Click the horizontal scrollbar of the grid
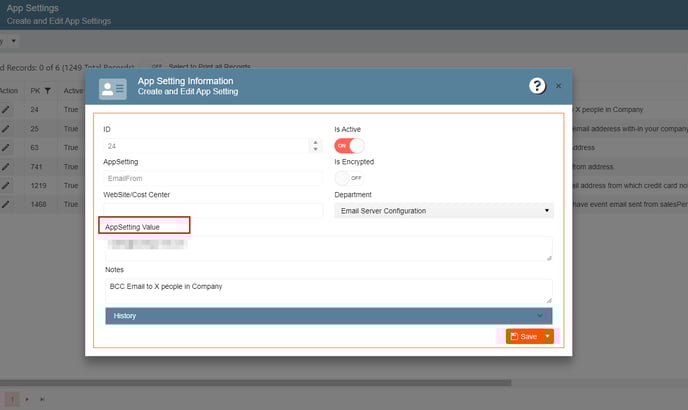The image size is (688, 410). coord(255,383)
